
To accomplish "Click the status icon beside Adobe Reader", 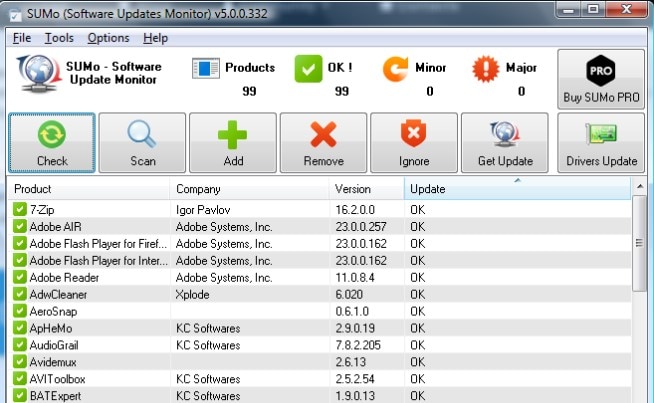I will tap(20, 277).
